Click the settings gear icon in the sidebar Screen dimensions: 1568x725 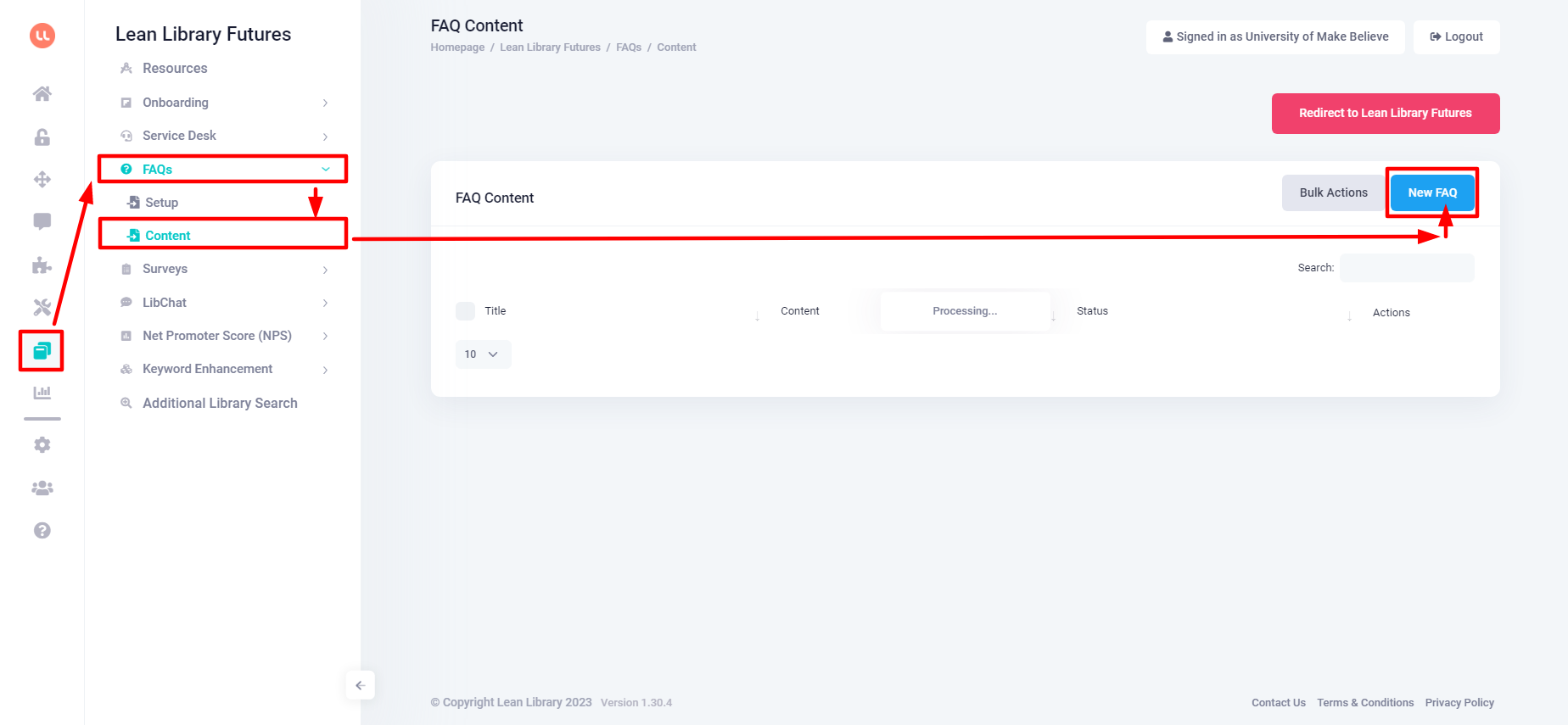coord(42,444)
